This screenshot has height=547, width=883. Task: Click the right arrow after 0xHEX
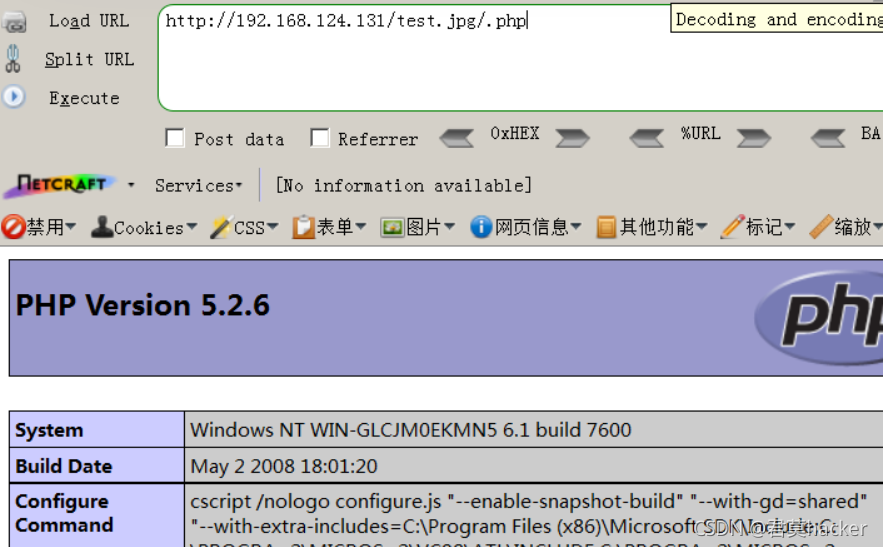point(572,138)
